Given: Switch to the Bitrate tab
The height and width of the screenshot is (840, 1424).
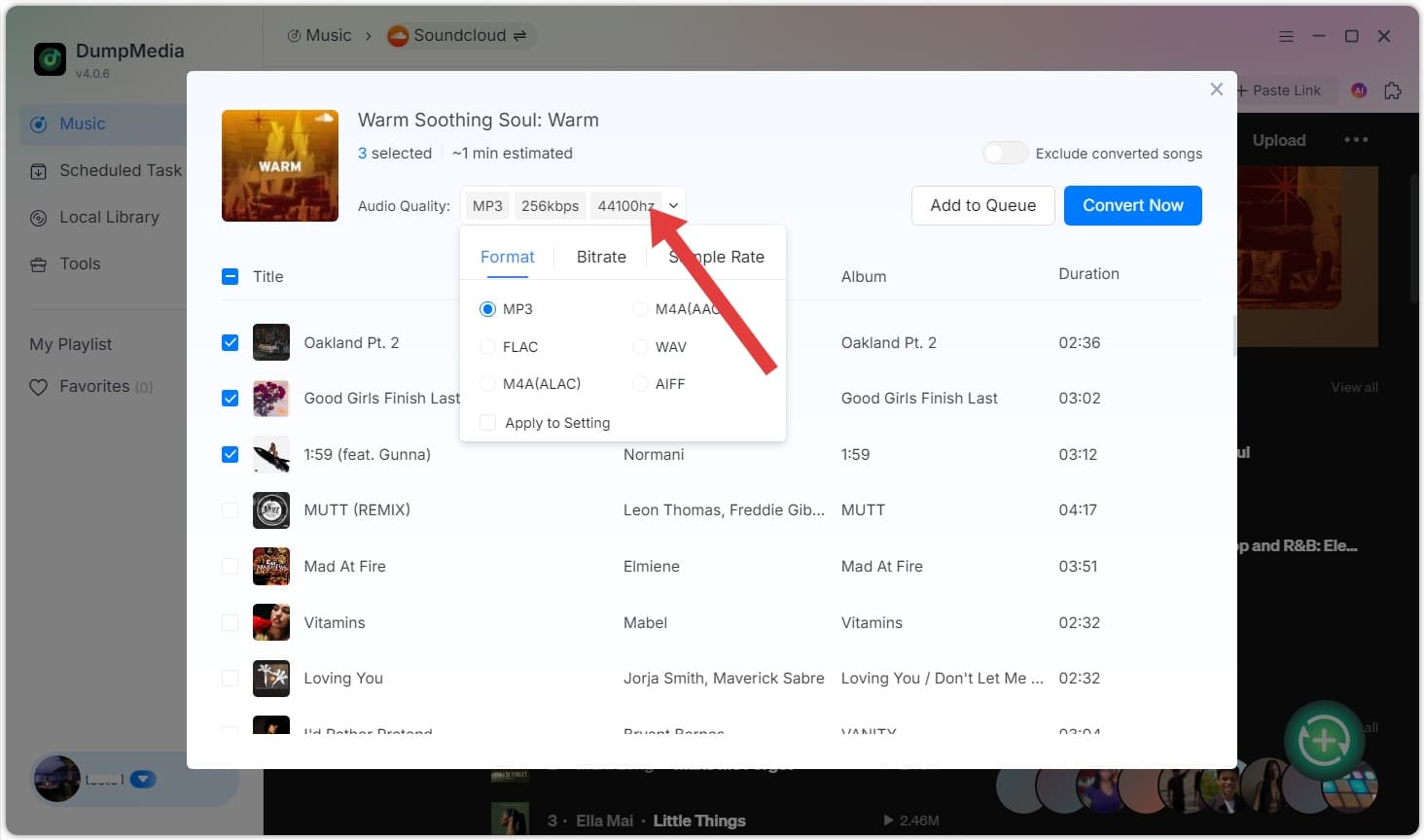Looking at the screenshot, I should (x=601, y=257).
